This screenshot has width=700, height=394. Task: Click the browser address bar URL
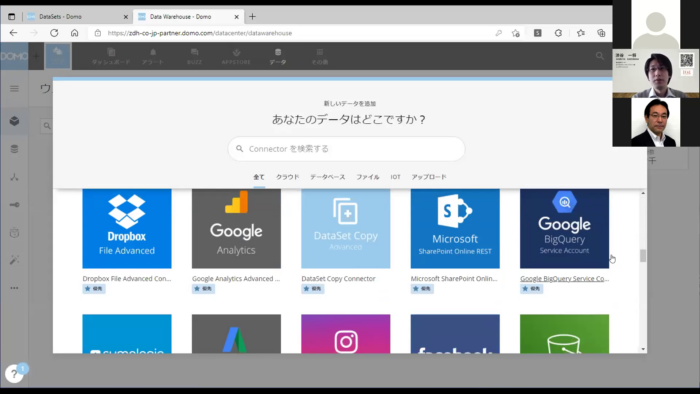(x=200, y=33)
